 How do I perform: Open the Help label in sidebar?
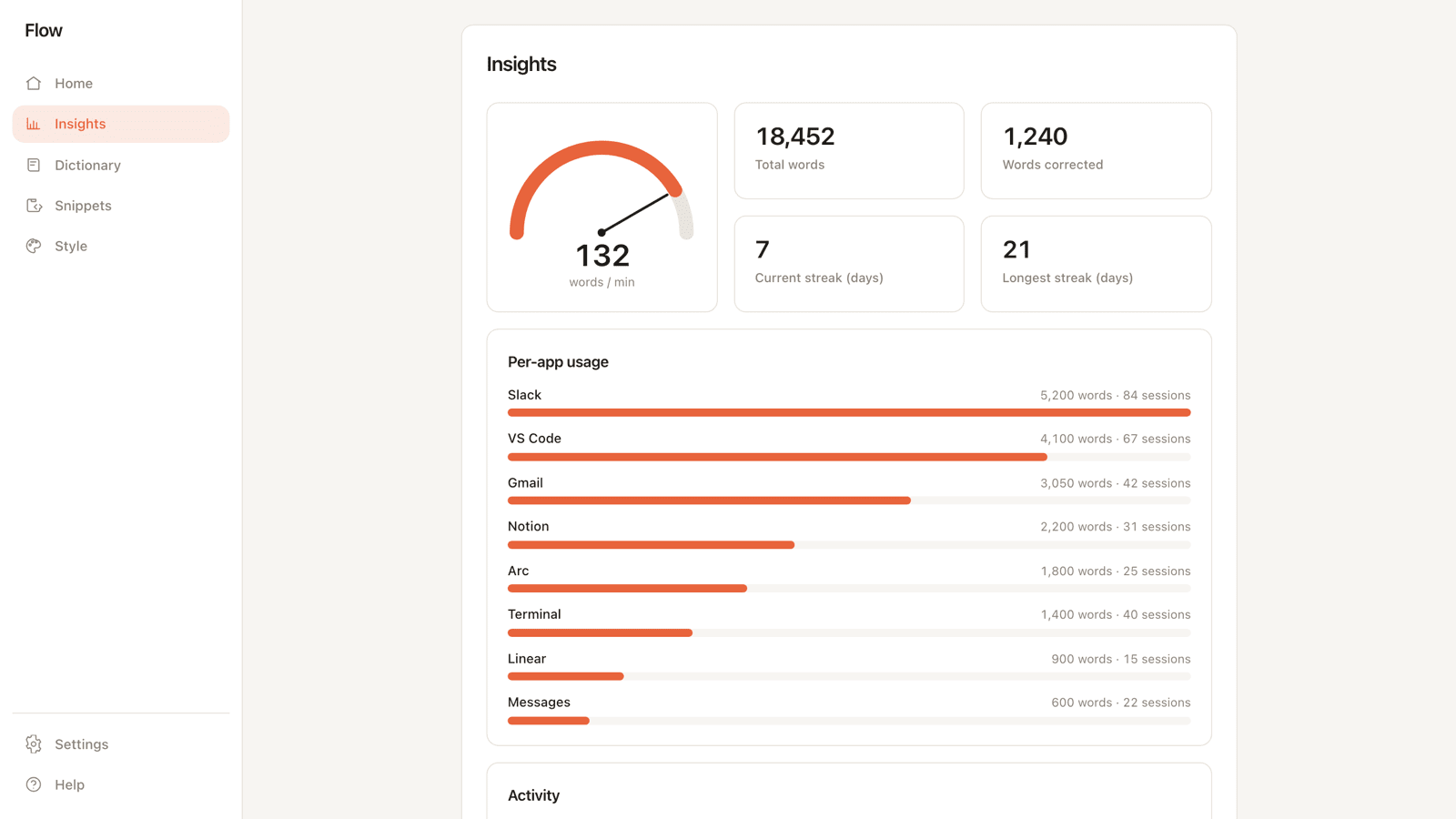tap(69, 784)
